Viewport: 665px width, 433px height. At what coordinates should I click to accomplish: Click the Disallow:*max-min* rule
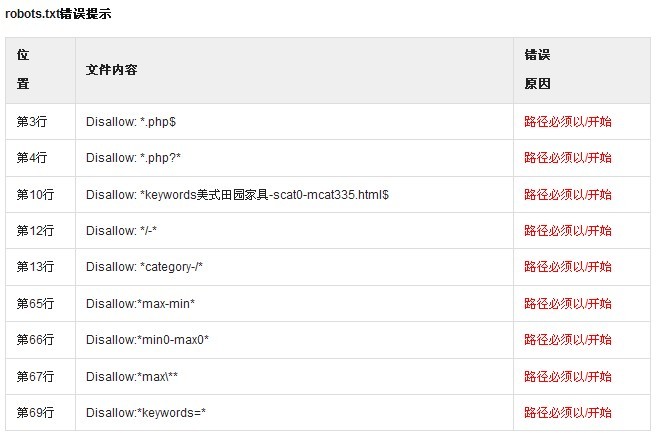coord(140,304)
